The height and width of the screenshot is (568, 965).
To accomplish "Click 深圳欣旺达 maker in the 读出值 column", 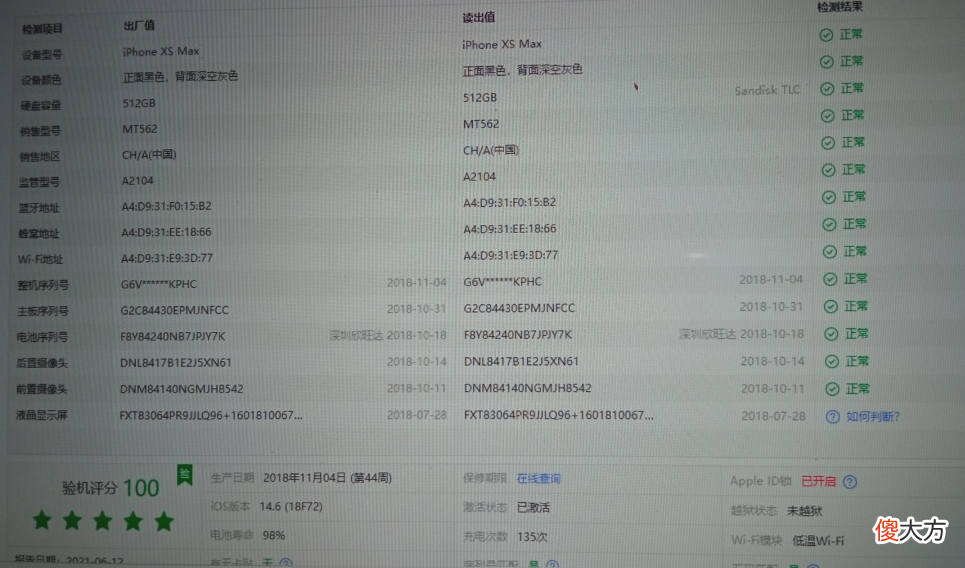I will [x=707, y=334].
